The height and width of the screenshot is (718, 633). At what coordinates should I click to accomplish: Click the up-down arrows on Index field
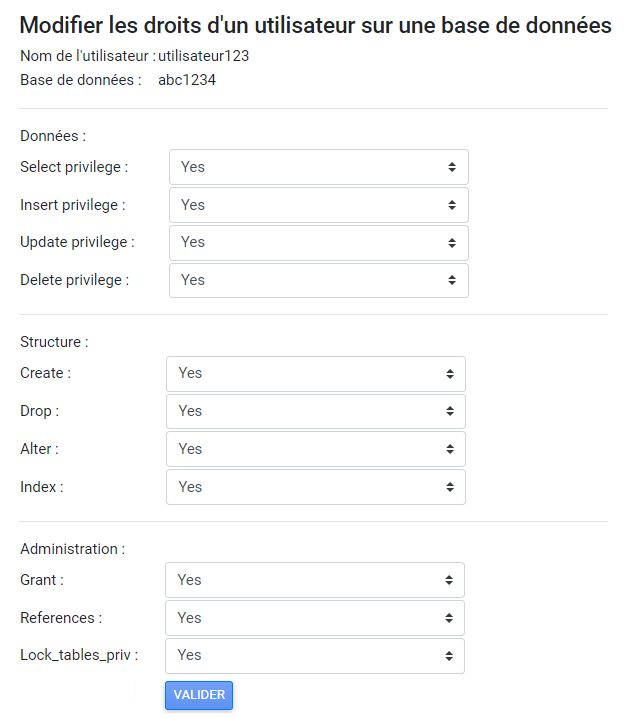(450, 487)
